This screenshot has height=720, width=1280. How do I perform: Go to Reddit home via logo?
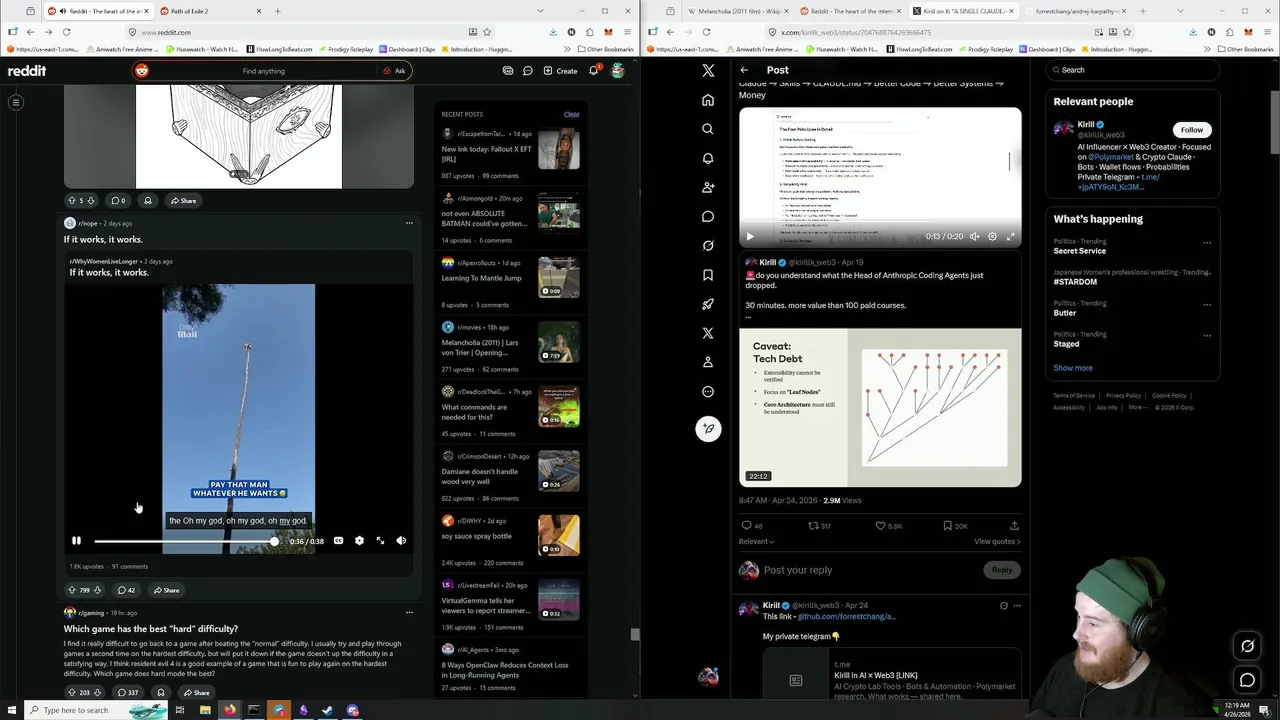(x=27, y=71)
